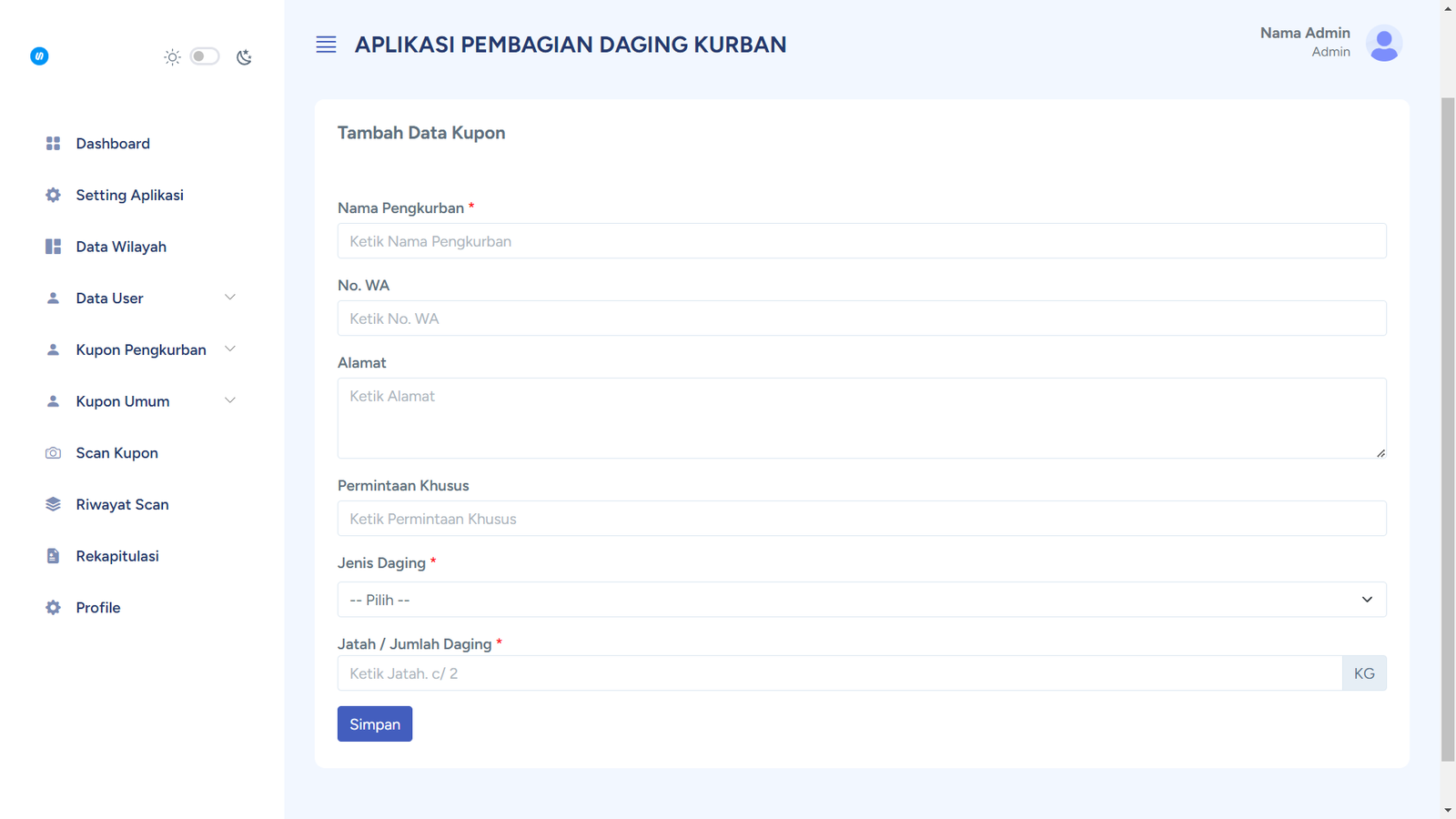
Task: Click the Scan Kupon camera icon
Action: [x=53, y=453]
